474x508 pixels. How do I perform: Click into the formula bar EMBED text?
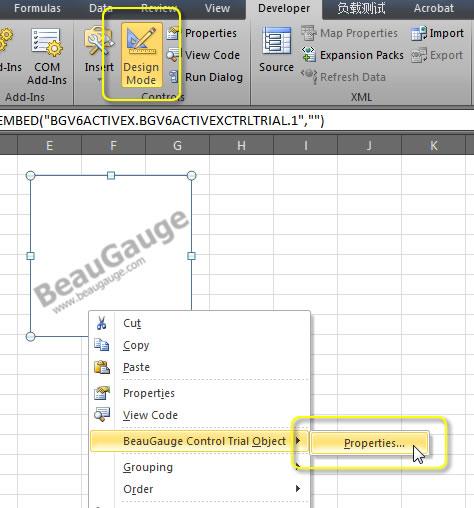(161, 121)
